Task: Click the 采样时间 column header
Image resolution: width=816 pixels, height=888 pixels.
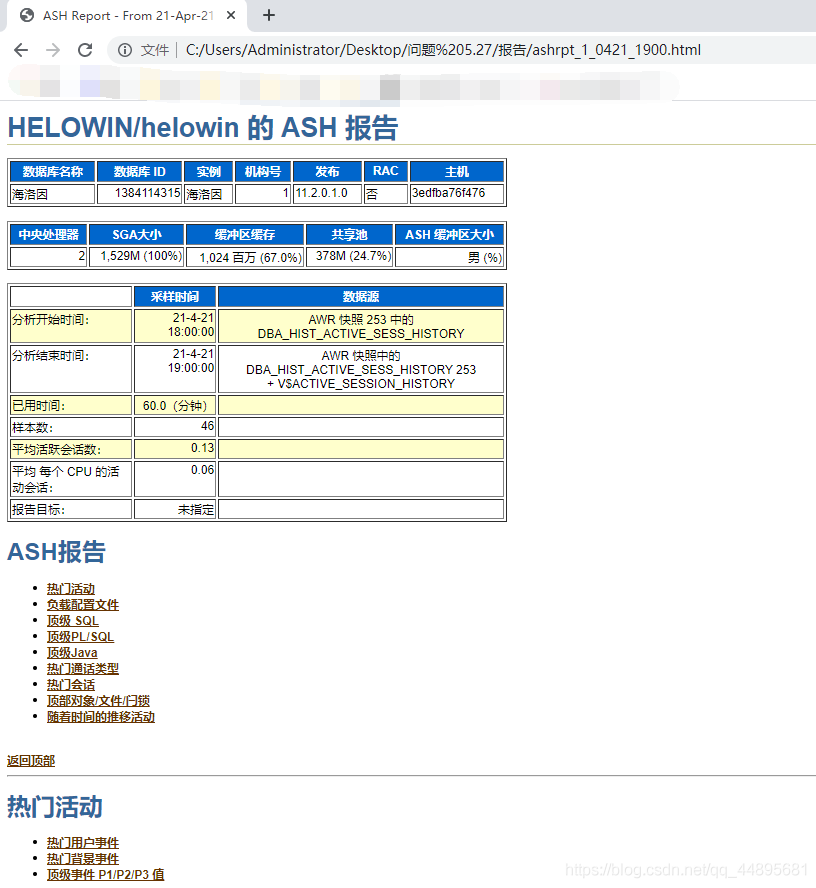Action: [x=175, y=297]
